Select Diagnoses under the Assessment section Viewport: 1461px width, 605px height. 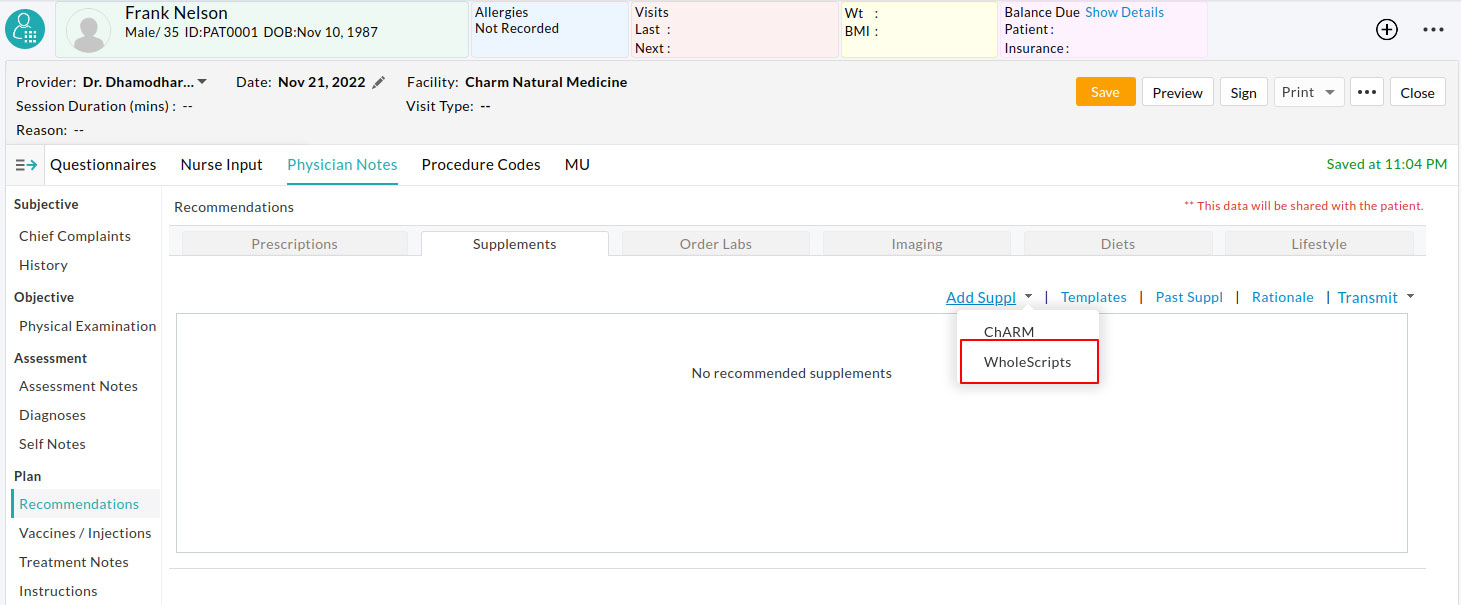tap(52, 414)
